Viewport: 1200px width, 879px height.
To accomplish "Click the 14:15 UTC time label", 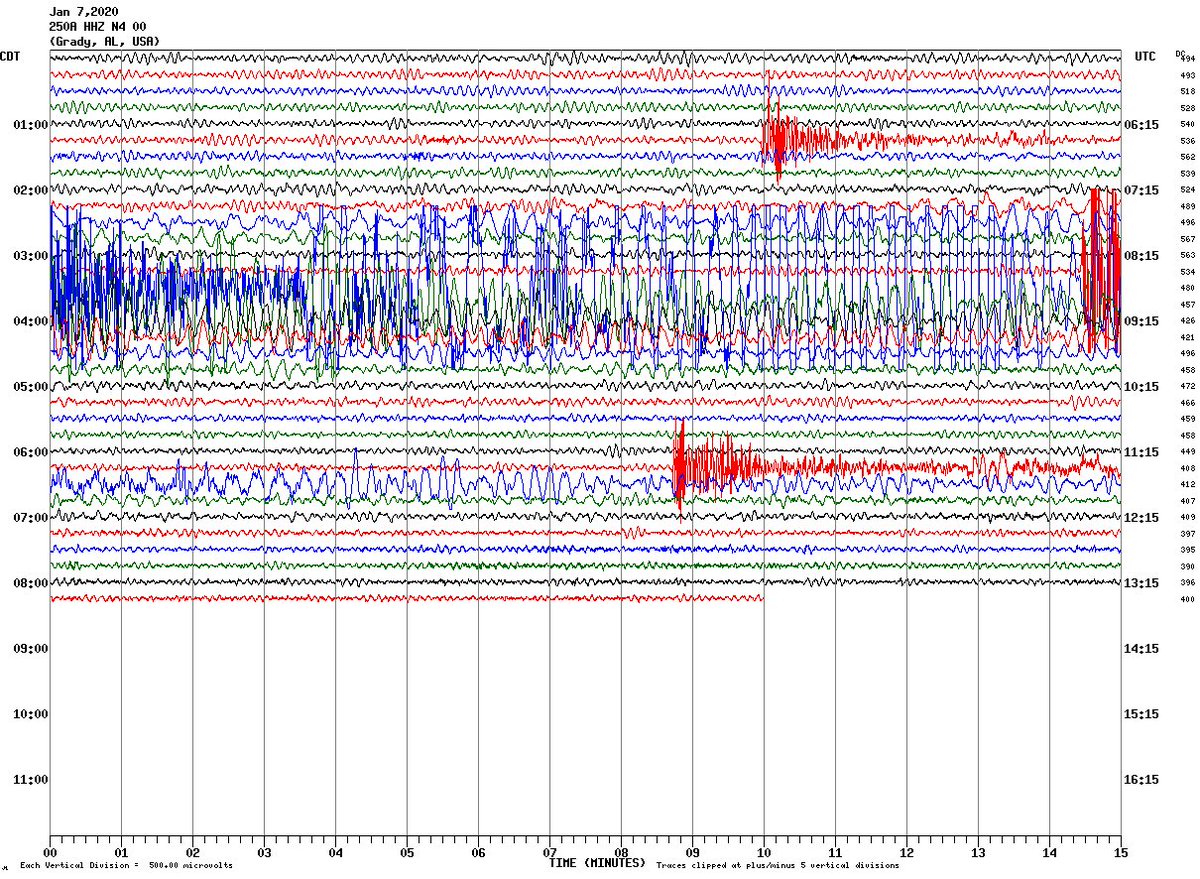I will click(1142, 649).
